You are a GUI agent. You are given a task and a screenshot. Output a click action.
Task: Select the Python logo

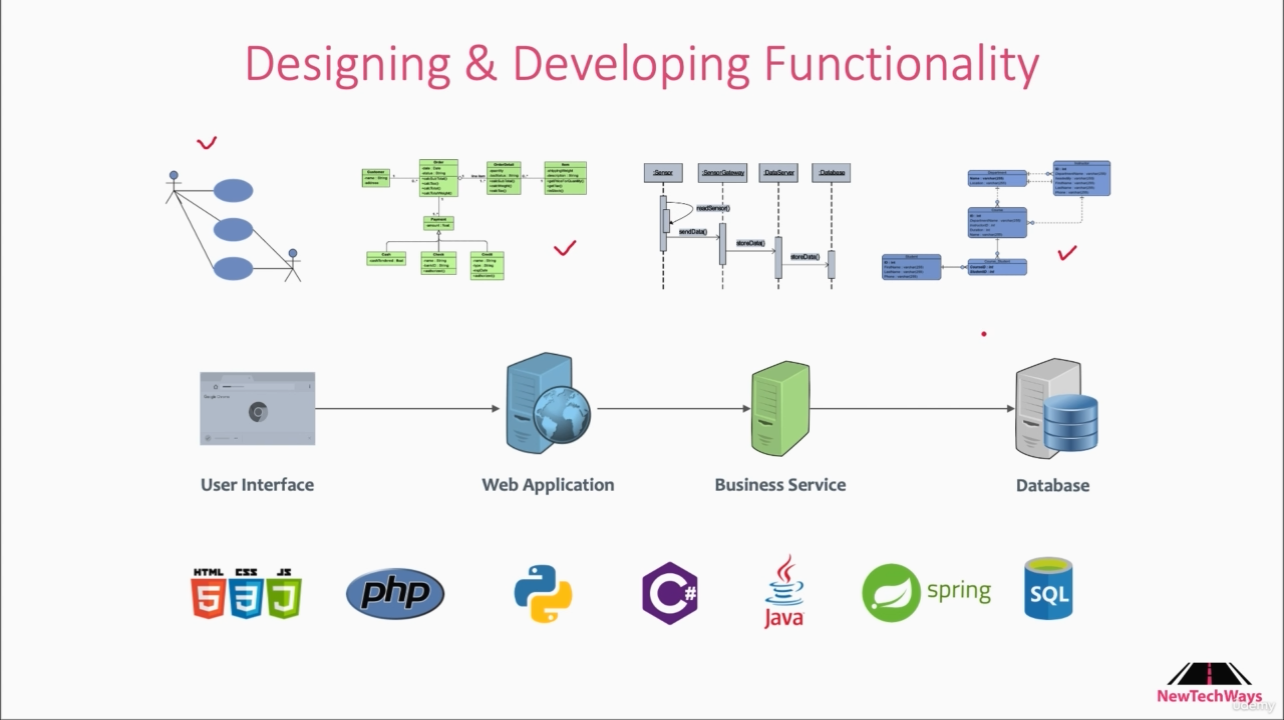(543, 594)
